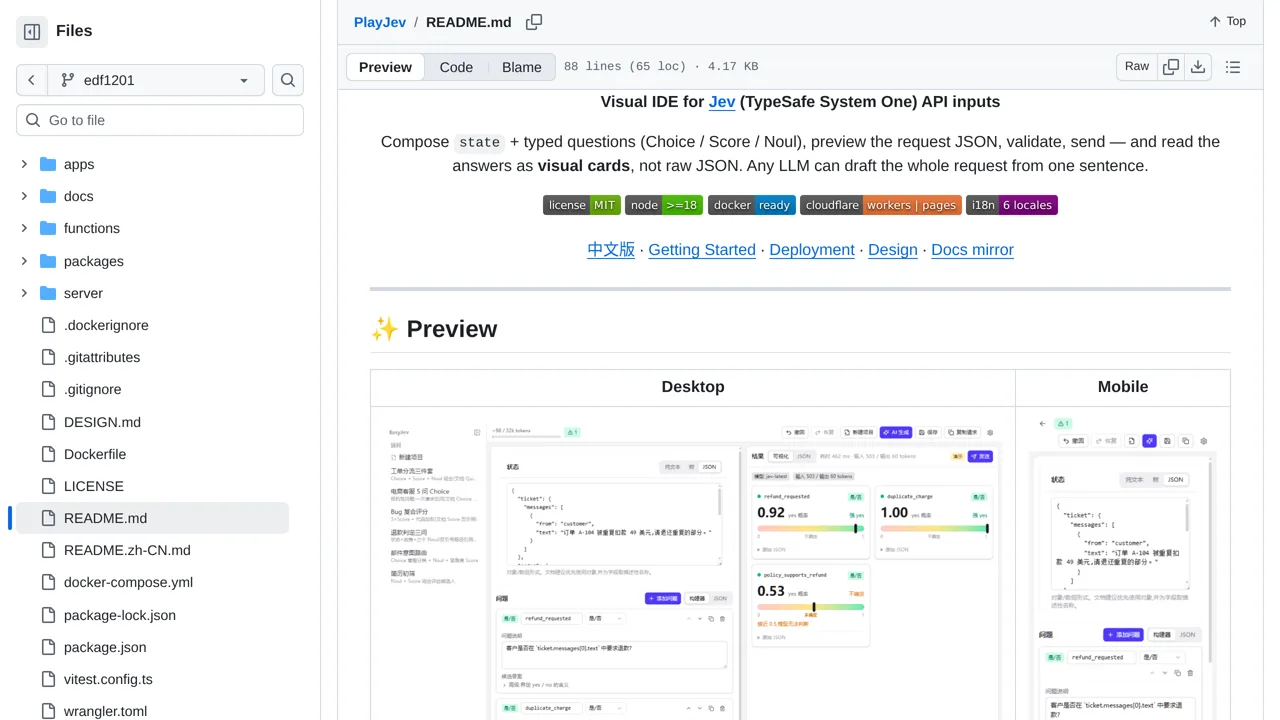Follow the Jev link in the tagline
Screen dimensions: 1280x720
point(722,101)
